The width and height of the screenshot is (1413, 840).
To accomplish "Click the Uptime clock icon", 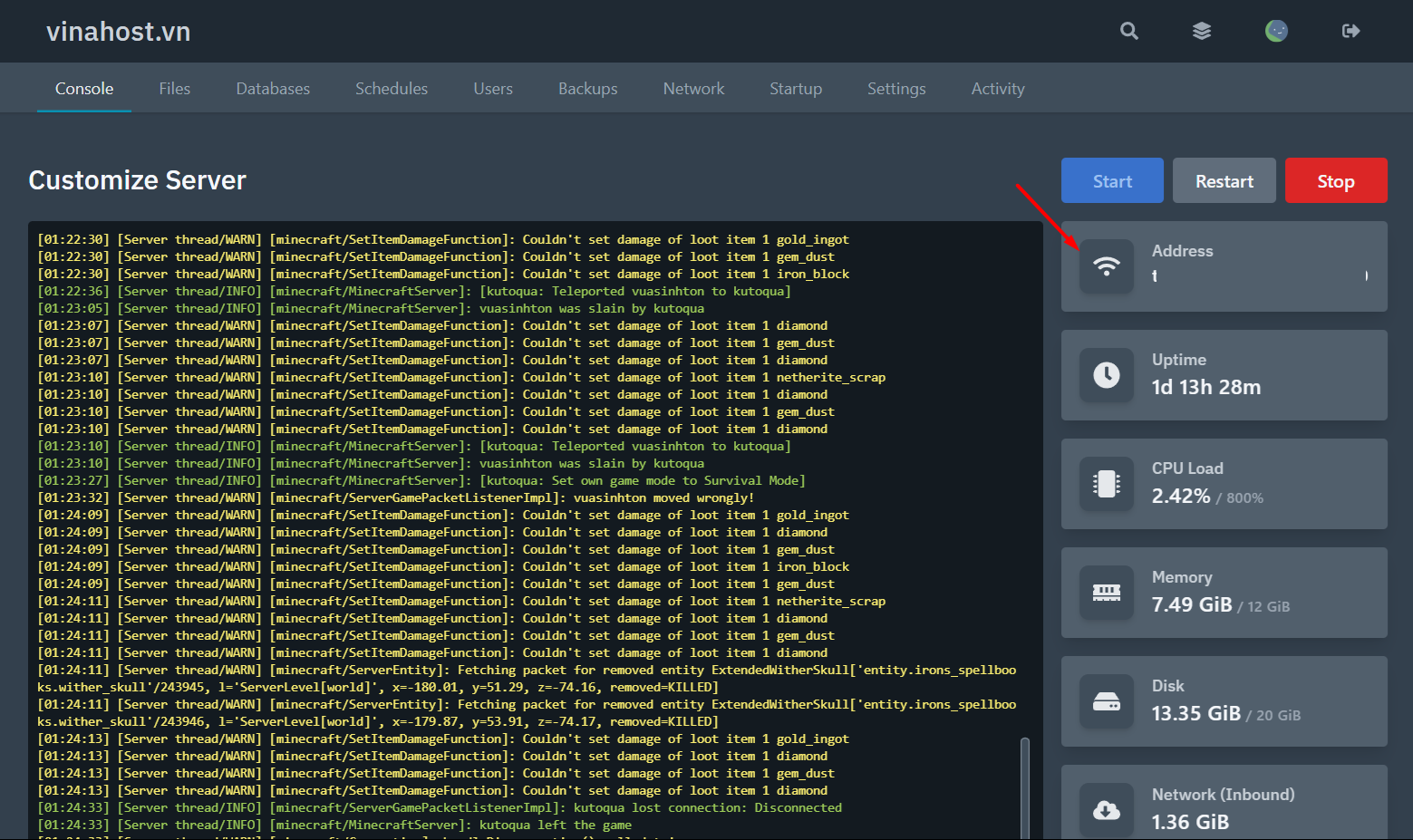I will [1107, 375].
